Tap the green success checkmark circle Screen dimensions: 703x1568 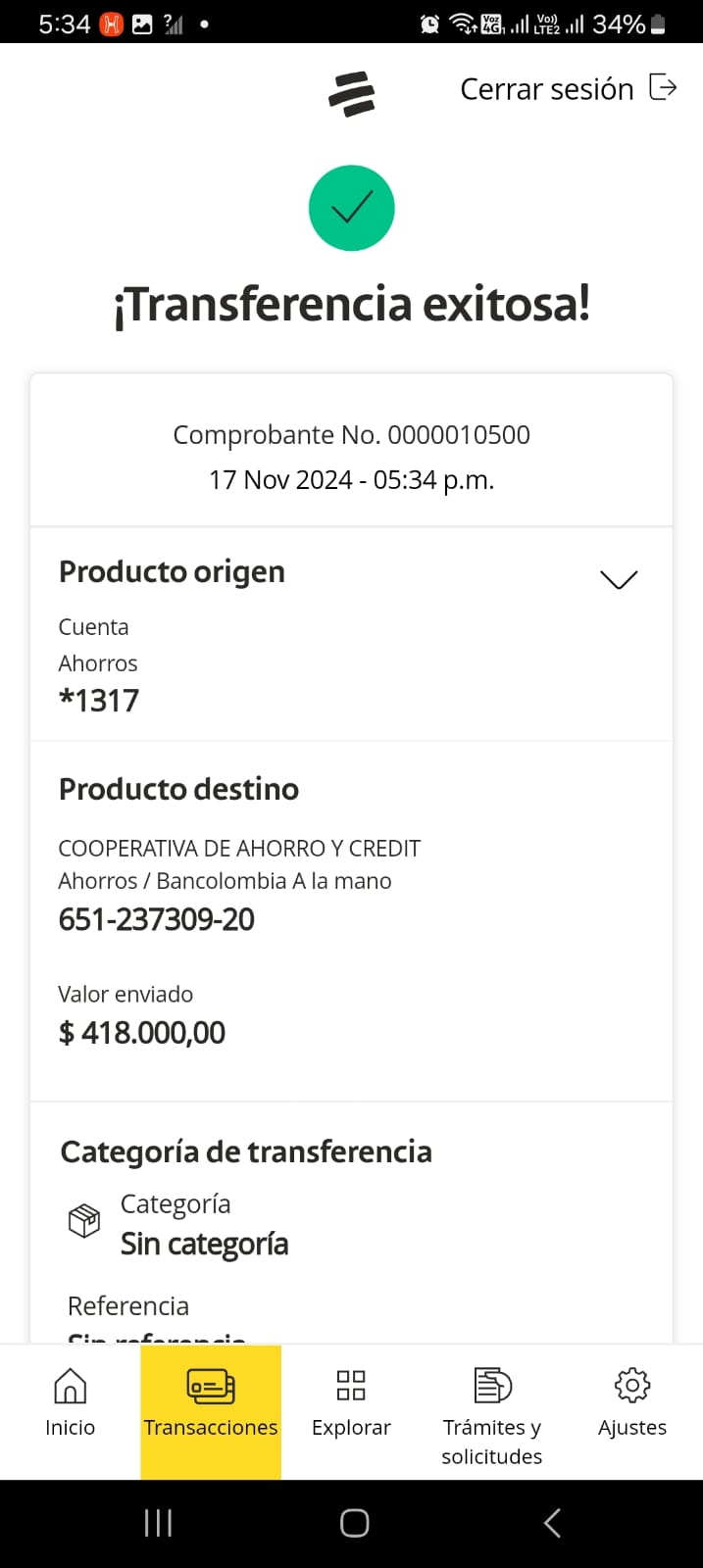pyautogui.click(x=351, y=209)
